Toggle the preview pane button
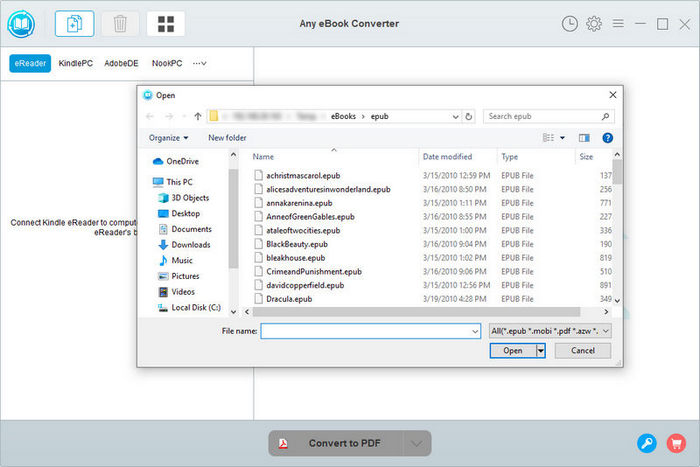 point(584,137)
